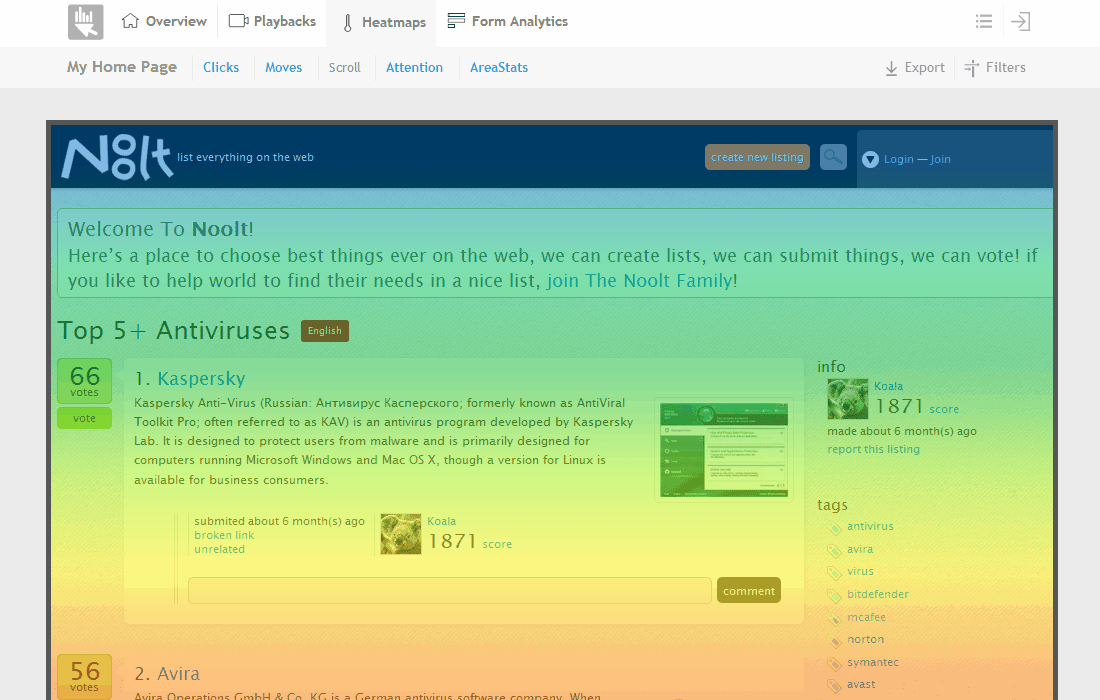Screen dimensions: 1100x700
Task: Click the Noolt logo
Action: [117, 158]
